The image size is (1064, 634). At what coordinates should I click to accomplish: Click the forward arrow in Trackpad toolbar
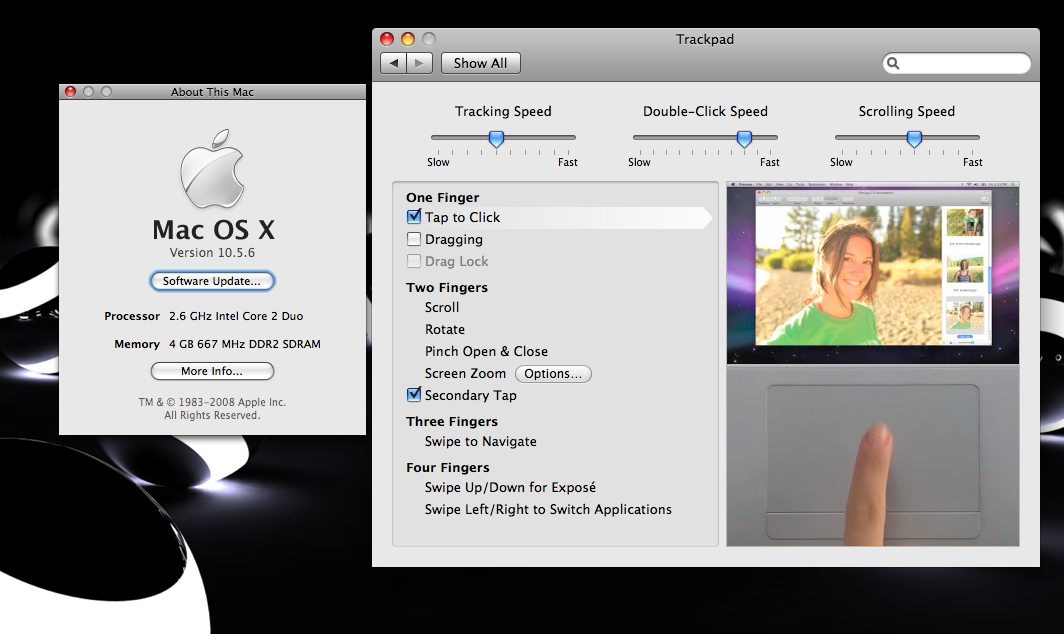(419, 63)
